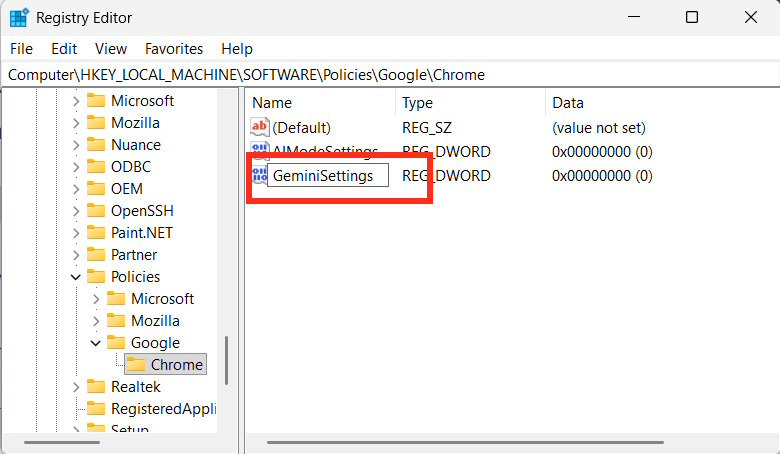Select the Google folder icon
Viewport: 780px width, 454px height.
pyautogui.click(x=116, y=342)
